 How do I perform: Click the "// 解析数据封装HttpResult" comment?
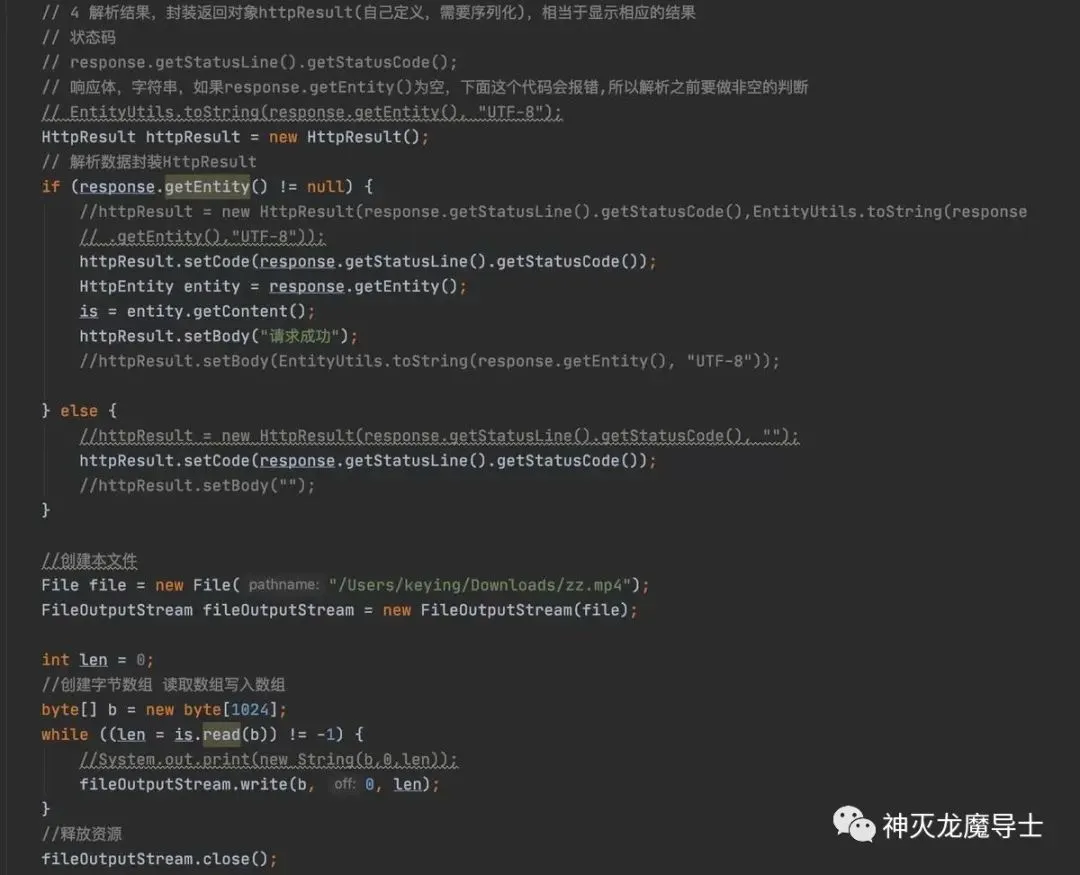point(149,162)
